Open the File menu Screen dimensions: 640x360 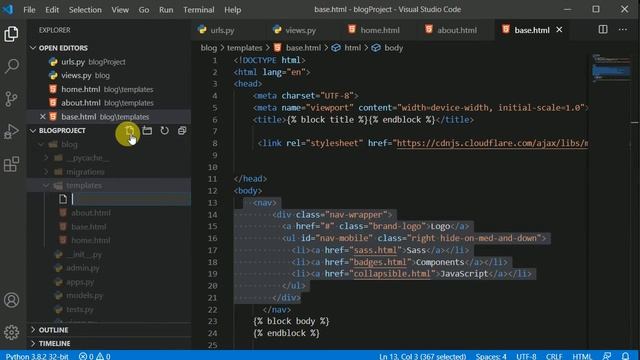(x=29, y=9)
